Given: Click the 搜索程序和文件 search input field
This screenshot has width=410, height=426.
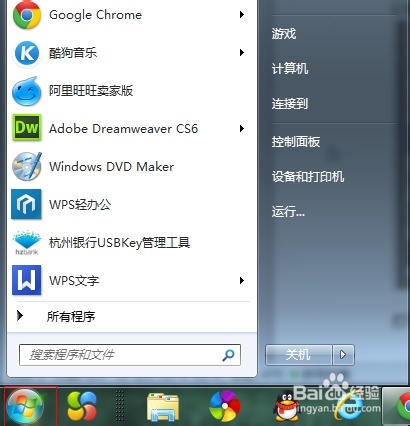Looking at the screenshot, I should (130, 355).
